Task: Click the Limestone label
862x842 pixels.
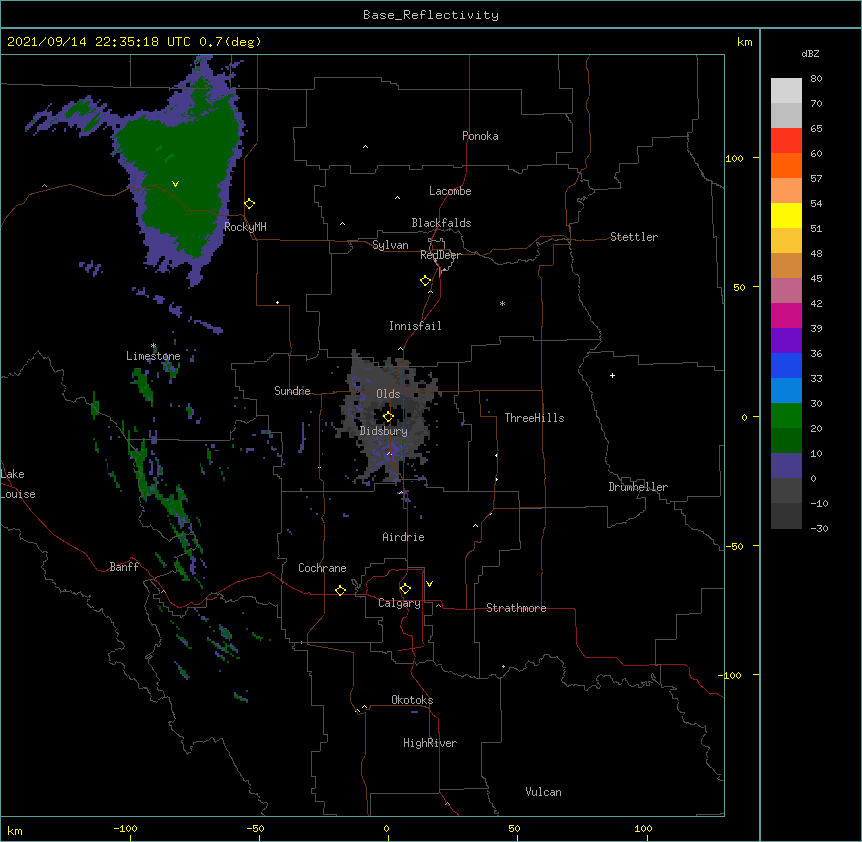Action: (x=153, y=356)
